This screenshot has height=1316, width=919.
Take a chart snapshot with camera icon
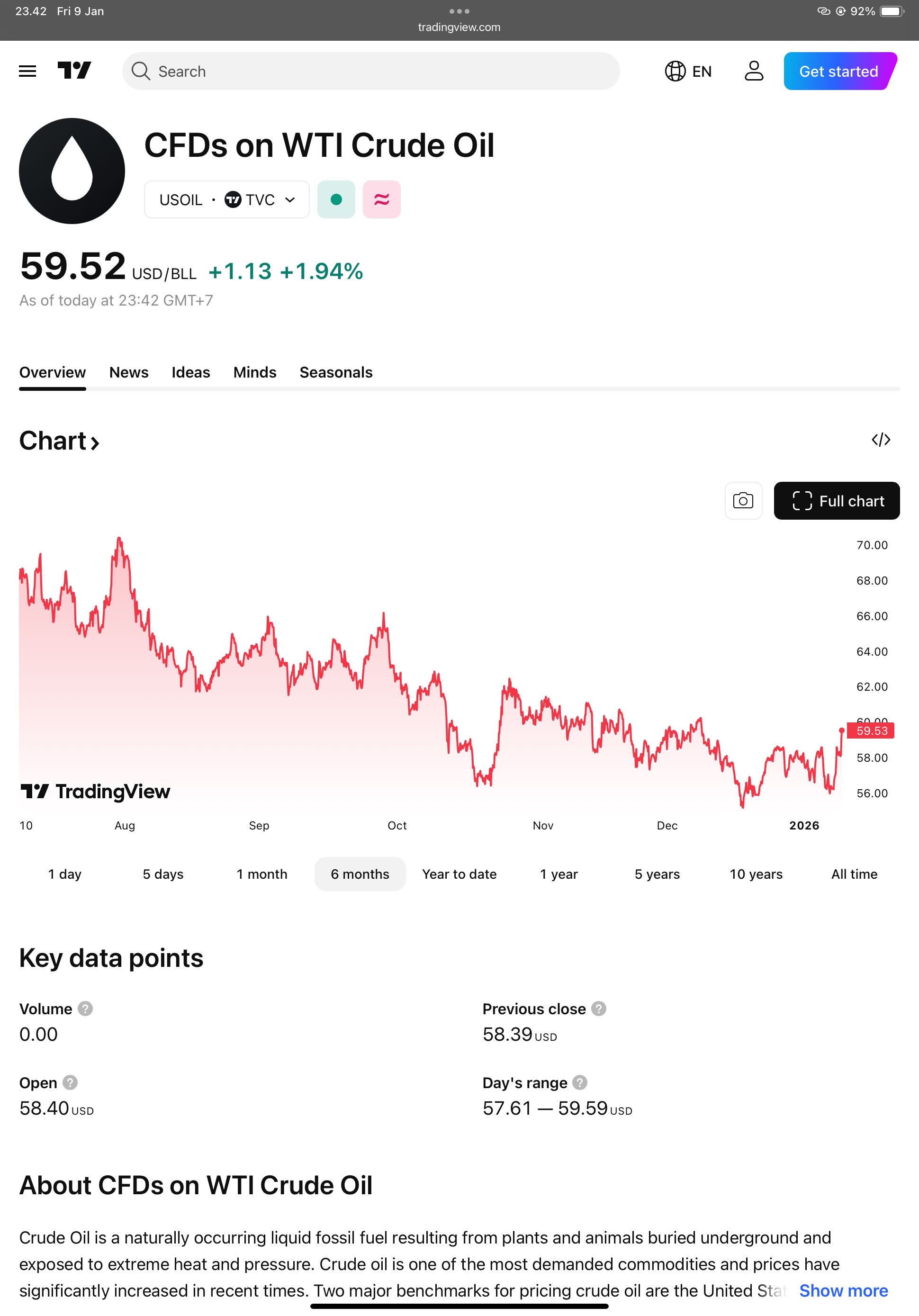(743, 501)
